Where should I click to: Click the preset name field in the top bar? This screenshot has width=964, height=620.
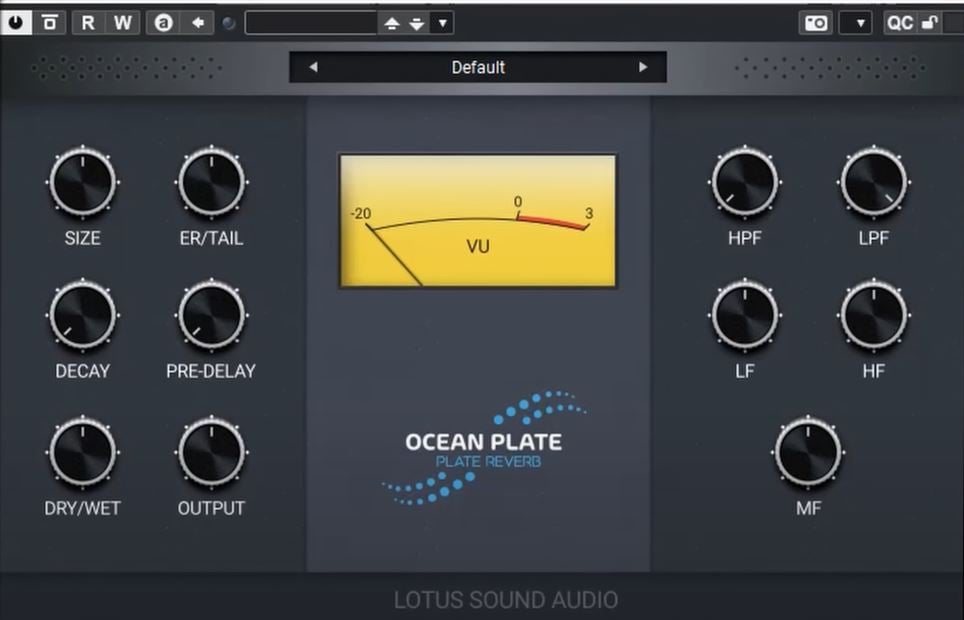(x=311, y=23)
